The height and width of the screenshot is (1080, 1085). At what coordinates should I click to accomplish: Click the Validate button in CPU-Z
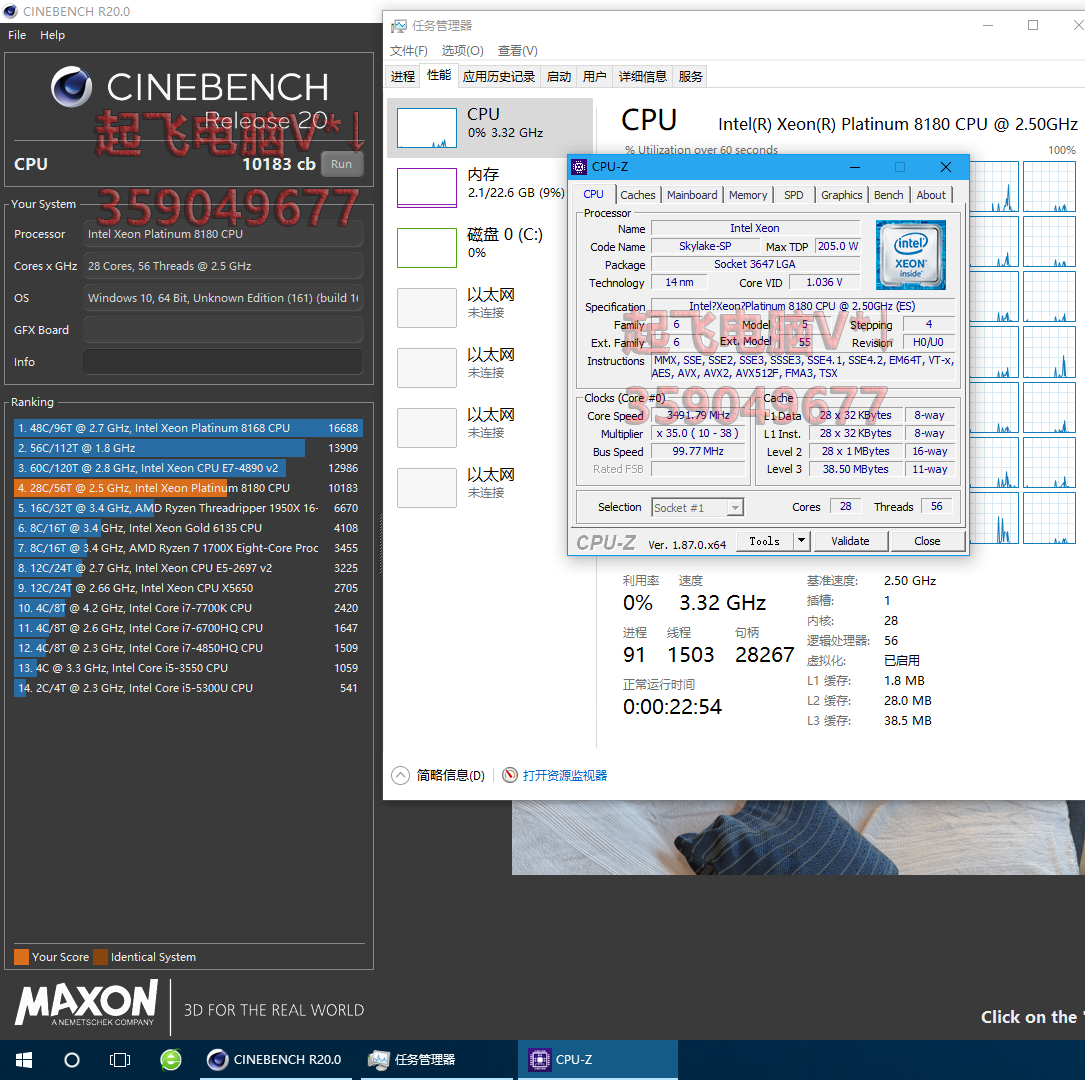click(850, 540)
